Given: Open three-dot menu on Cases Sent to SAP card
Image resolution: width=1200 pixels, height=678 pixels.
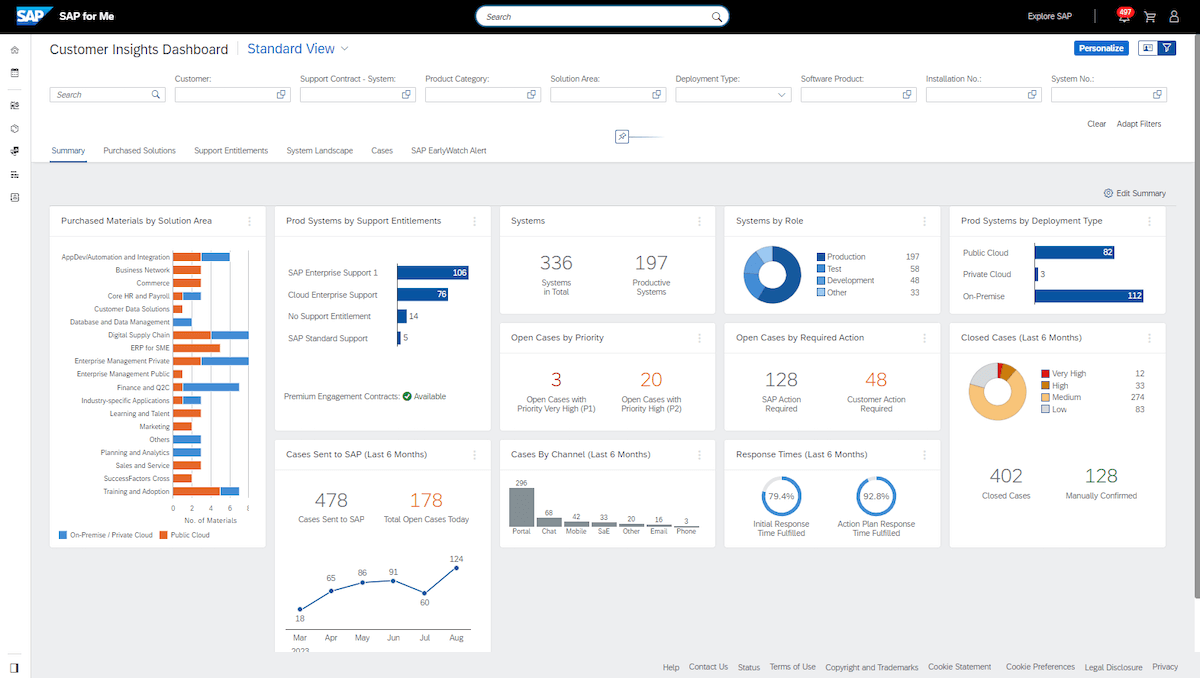Looking at the screenshot, I should tap(475, 455).
